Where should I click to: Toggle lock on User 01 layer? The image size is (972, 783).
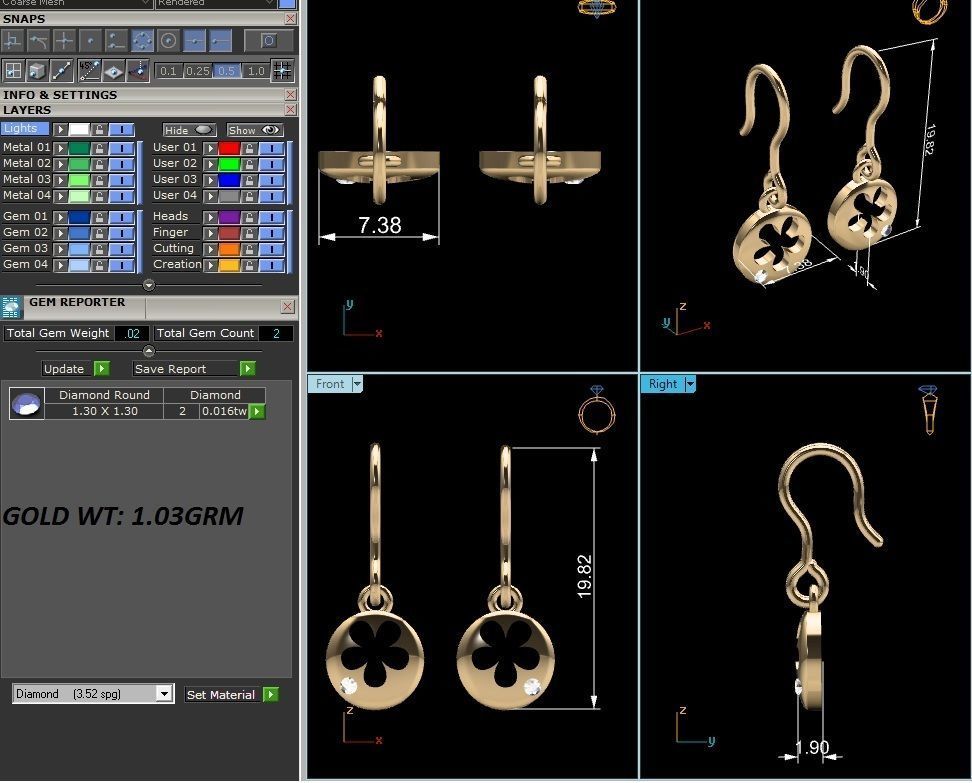(249, 148)
